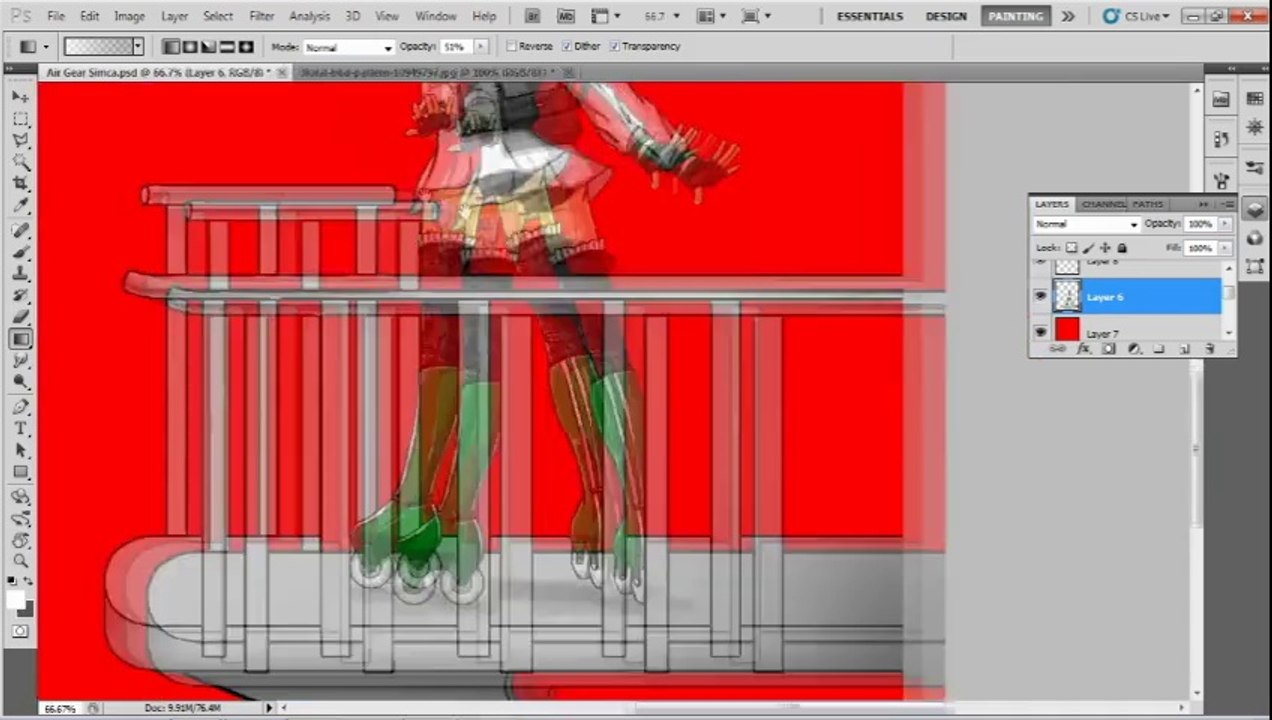1272x720 pixels.
Task: Select the Dodge tool
Action: (x=21, y=382)
